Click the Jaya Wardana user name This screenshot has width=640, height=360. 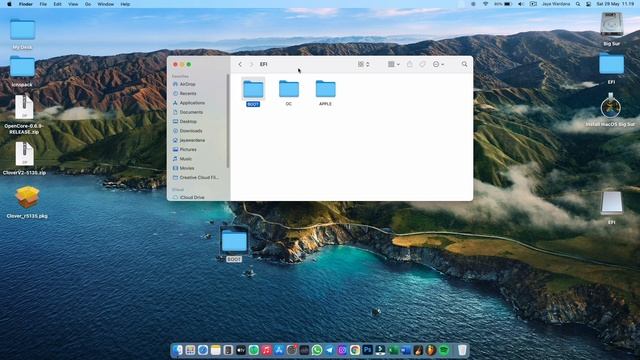coord(556,4)
